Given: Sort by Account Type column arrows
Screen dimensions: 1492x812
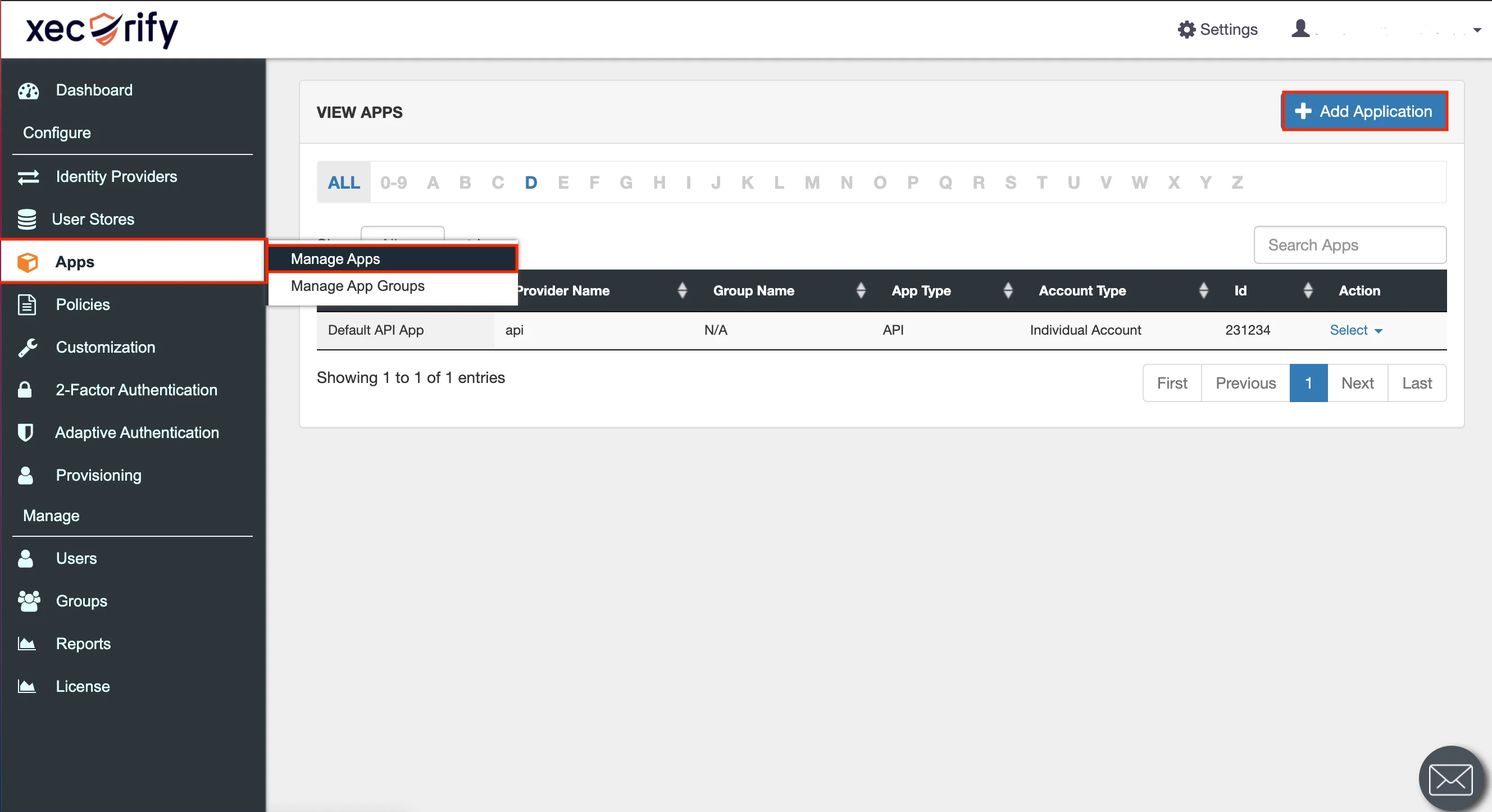Looking at the screenshot, I should tap(1204, 291).
